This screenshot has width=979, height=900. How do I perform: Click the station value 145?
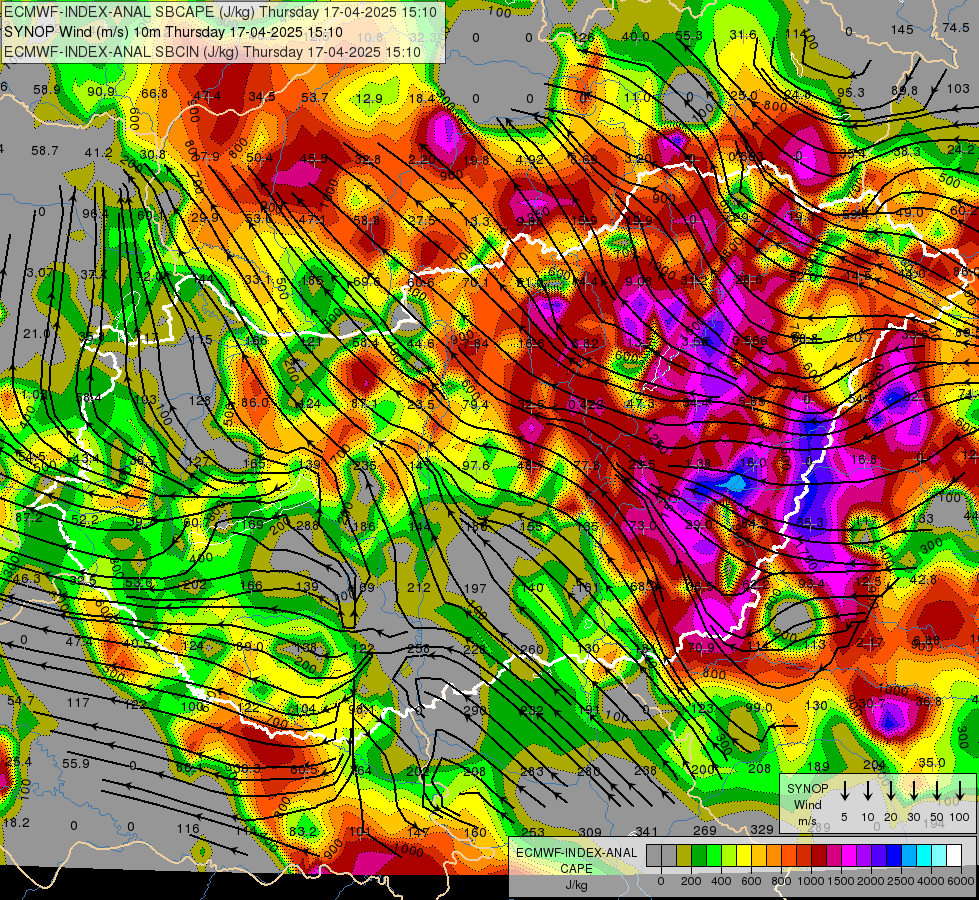[x=902, y=29]
